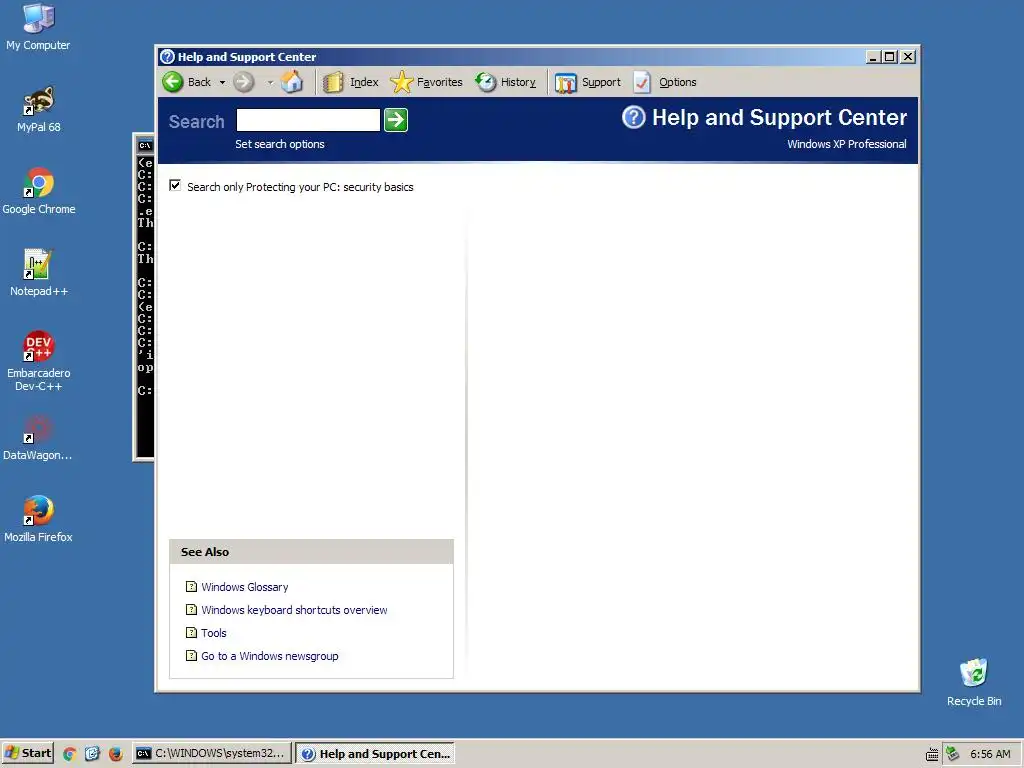Select the Recycle Bin icon

[x=974, y=682]
